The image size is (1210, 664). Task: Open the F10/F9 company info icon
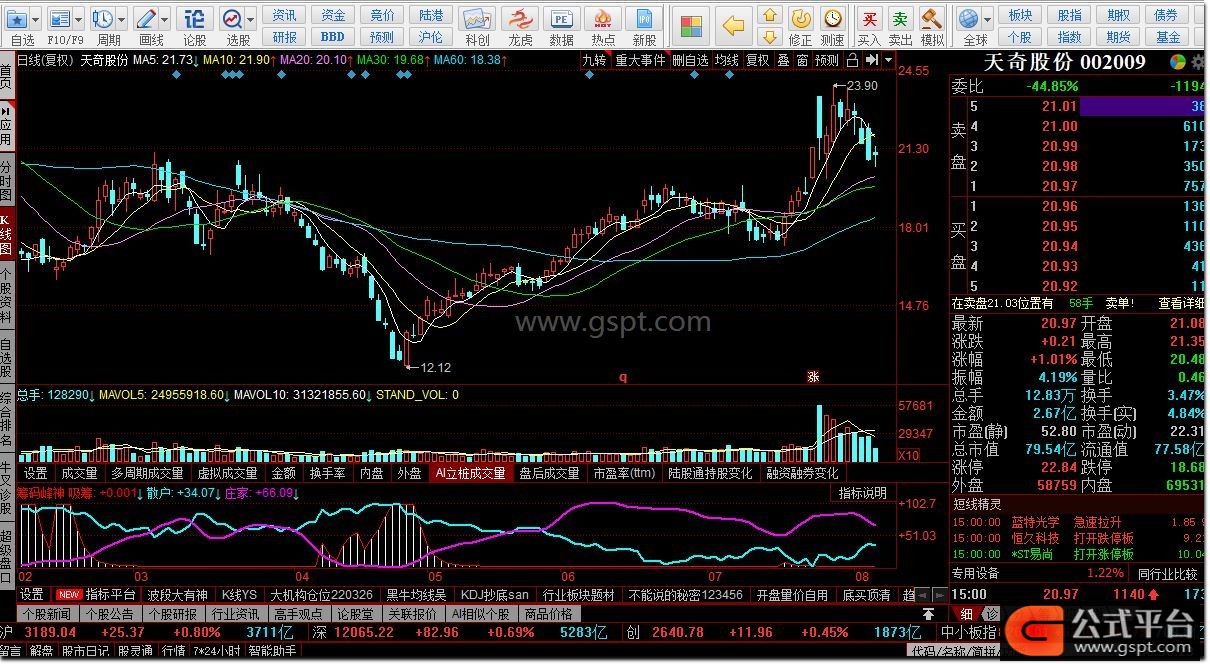[60, 19]
